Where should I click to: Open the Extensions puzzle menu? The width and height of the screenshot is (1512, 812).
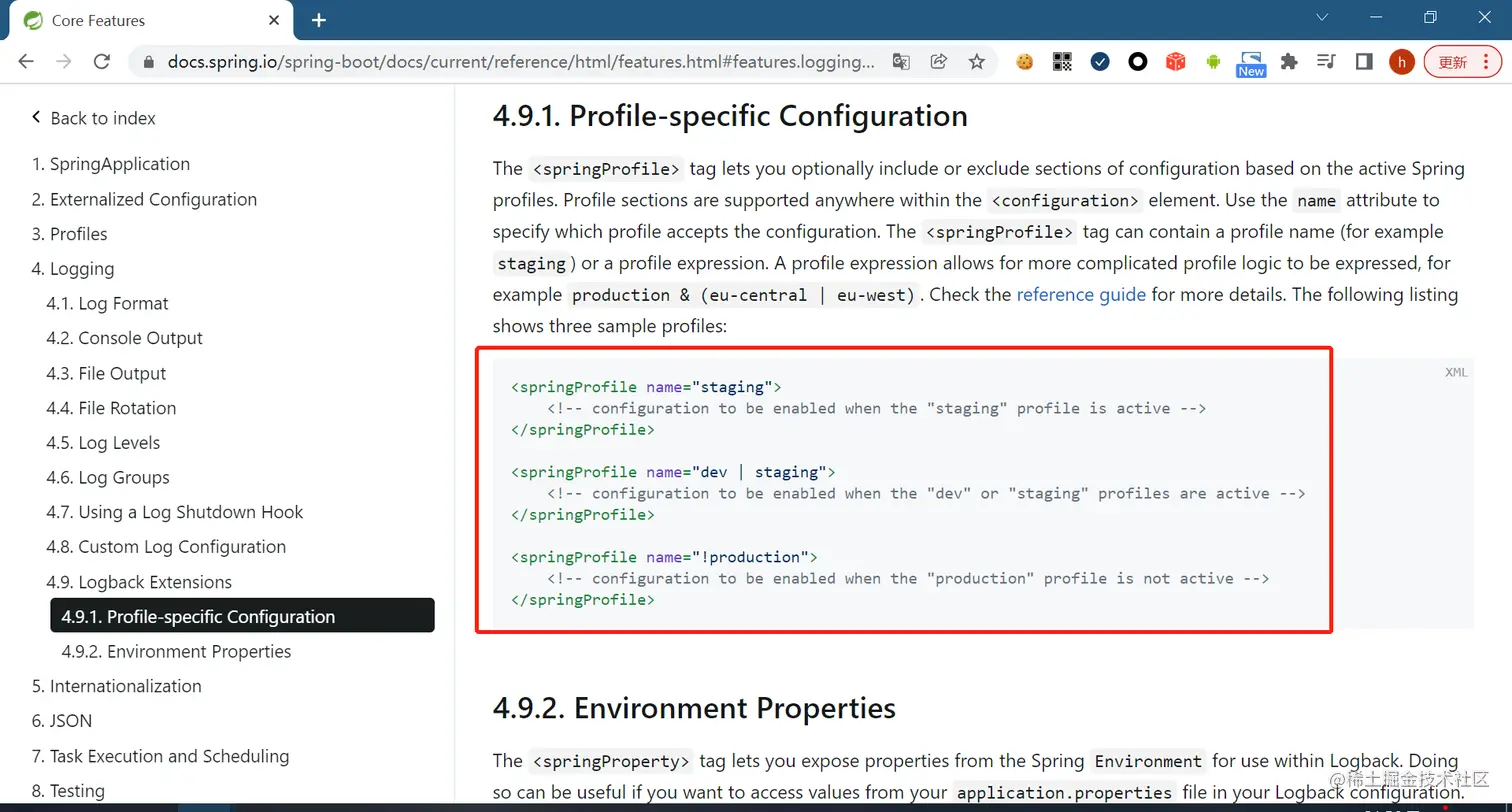tap(1289, 62)
